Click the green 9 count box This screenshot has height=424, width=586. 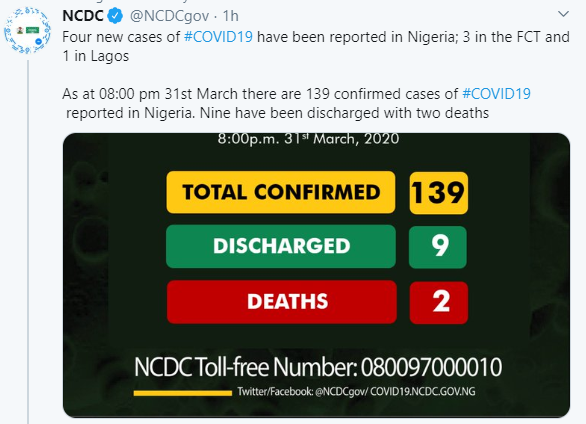438,247
